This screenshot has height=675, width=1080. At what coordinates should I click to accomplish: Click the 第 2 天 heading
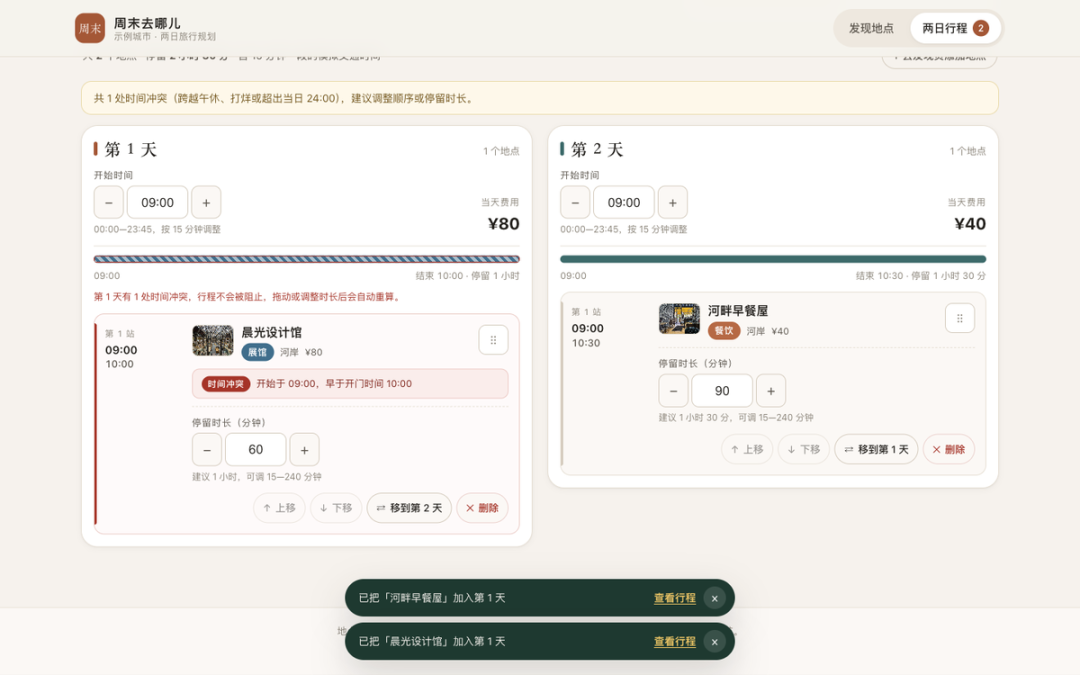coord(597,149)
